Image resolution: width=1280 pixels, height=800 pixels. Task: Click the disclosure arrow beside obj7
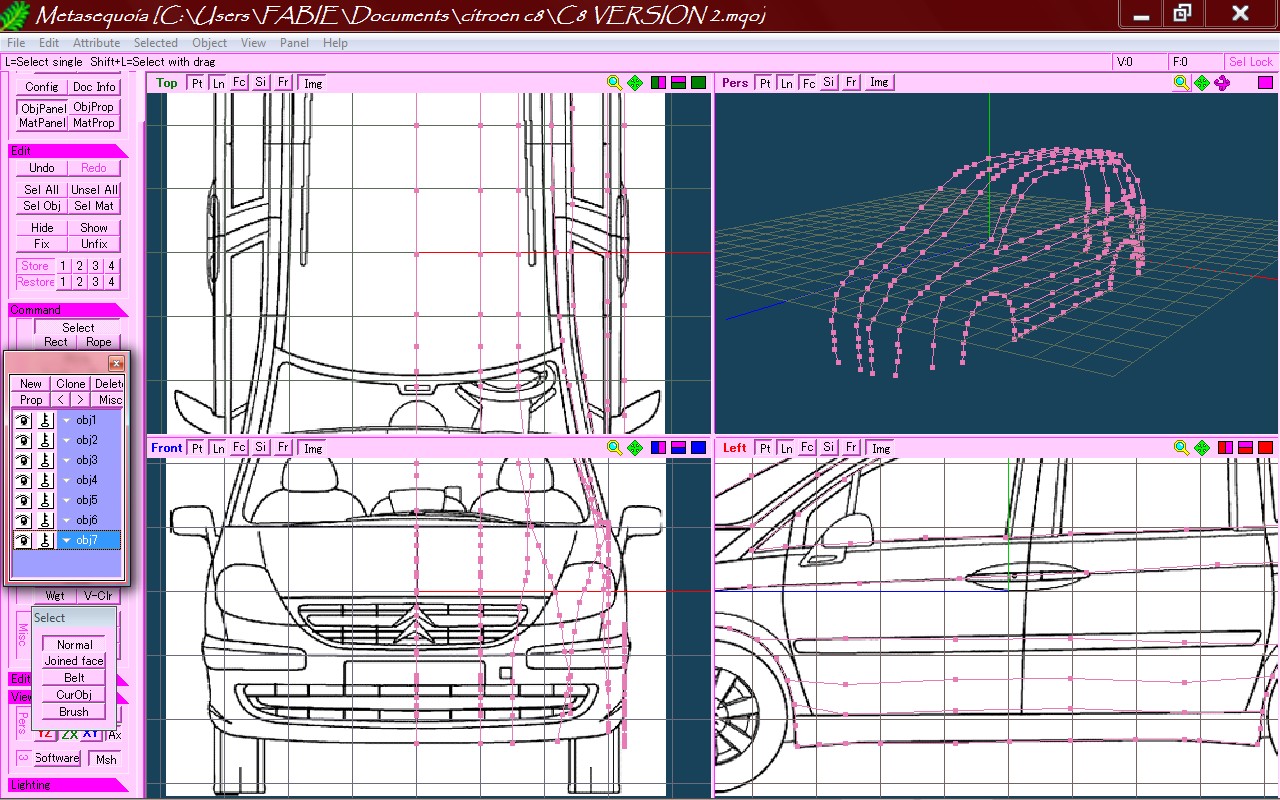click(x=67, y=541)
